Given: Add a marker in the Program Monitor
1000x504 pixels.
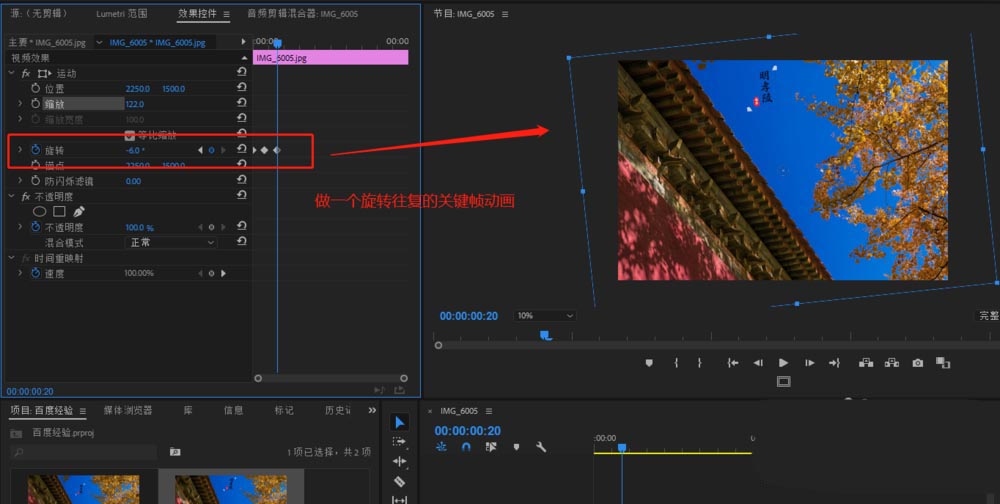Looking at the screenshot, I should pyautogui.click(x=649, y=363).
